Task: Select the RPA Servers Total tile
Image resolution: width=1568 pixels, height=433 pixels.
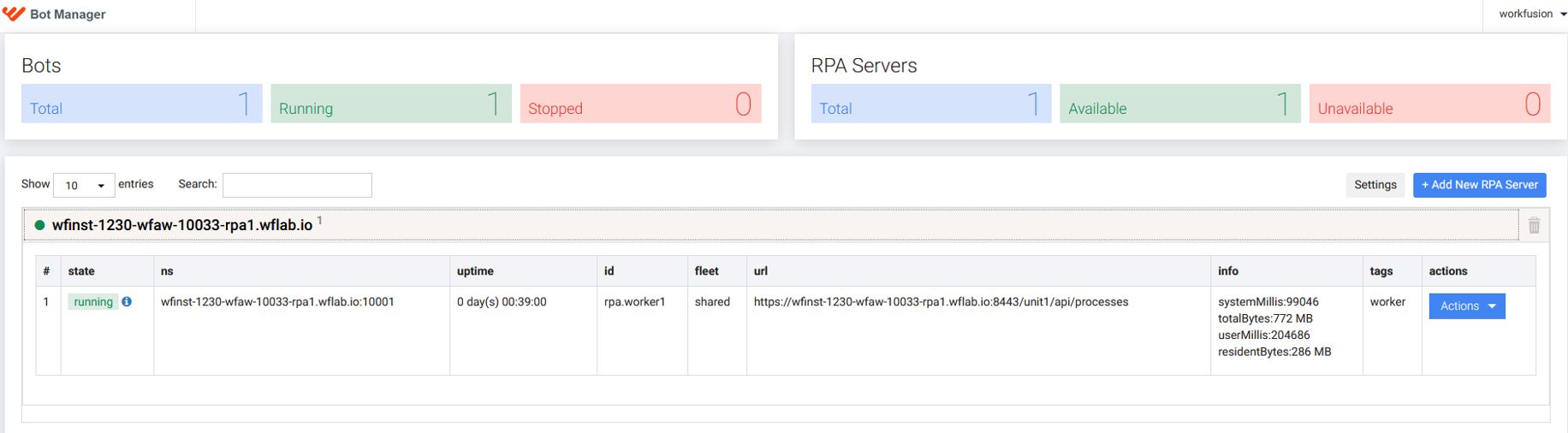Action: [x=931, y=104]
